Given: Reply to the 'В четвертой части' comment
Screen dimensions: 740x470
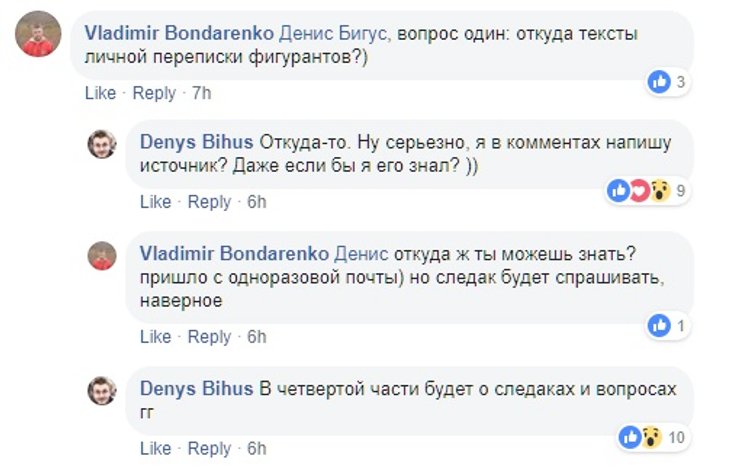Looking at the screenshot, I should pos(209,448).
